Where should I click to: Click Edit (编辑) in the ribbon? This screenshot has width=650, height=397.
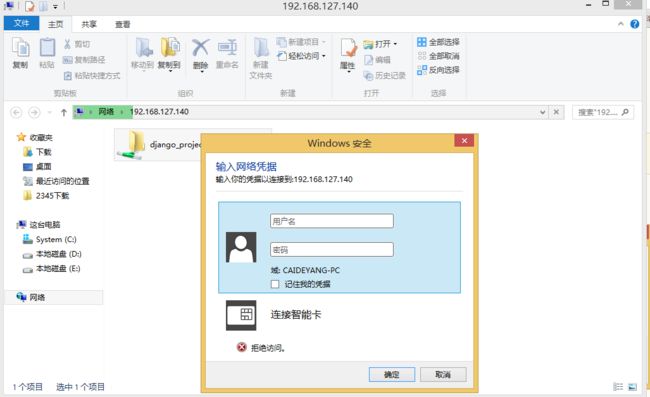coord(377,60)
